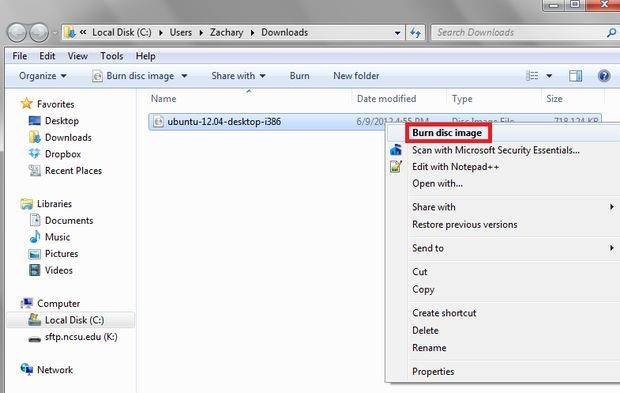Click the Back navigation arrow button

(x=17, y=32)
